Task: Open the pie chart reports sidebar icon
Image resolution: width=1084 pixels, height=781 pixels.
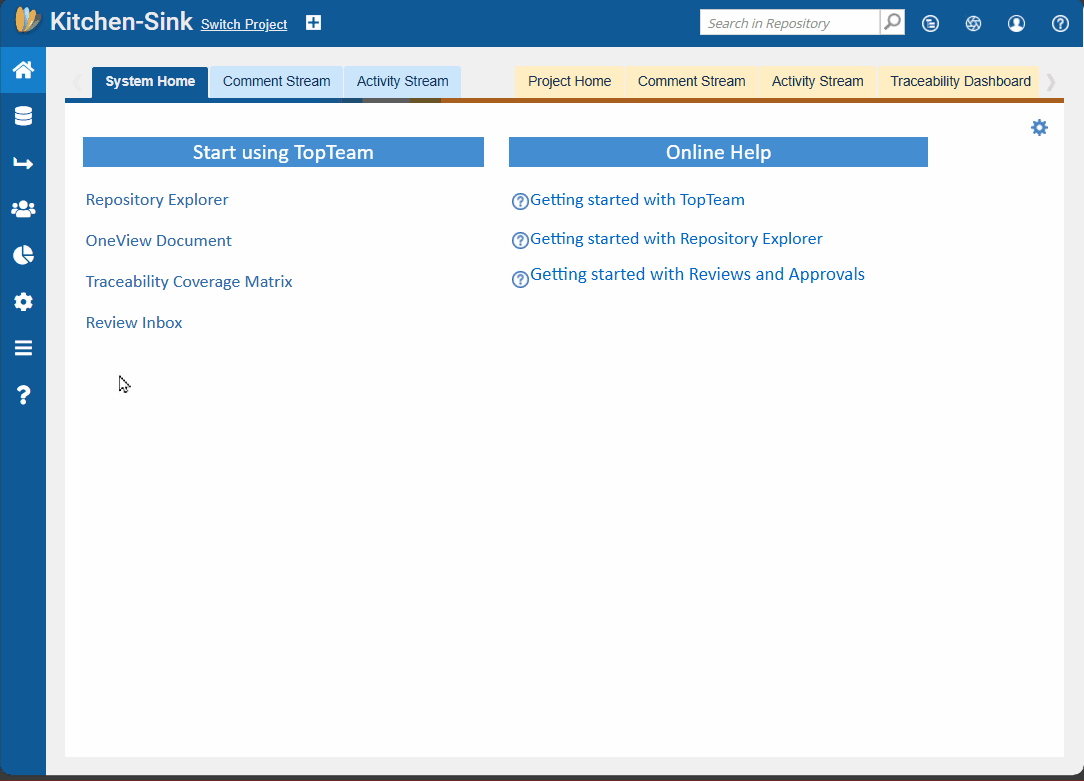Action: pos(24,255)
